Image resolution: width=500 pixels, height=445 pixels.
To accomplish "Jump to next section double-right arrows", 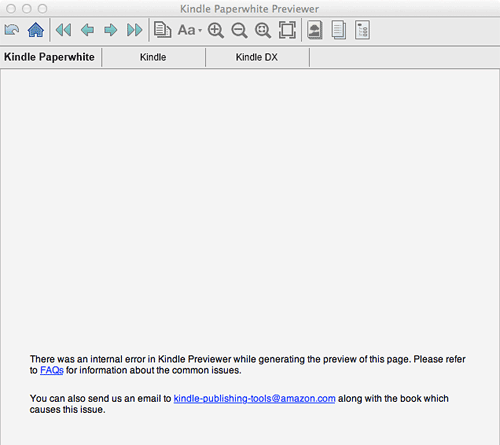I will tap(135, 30).
